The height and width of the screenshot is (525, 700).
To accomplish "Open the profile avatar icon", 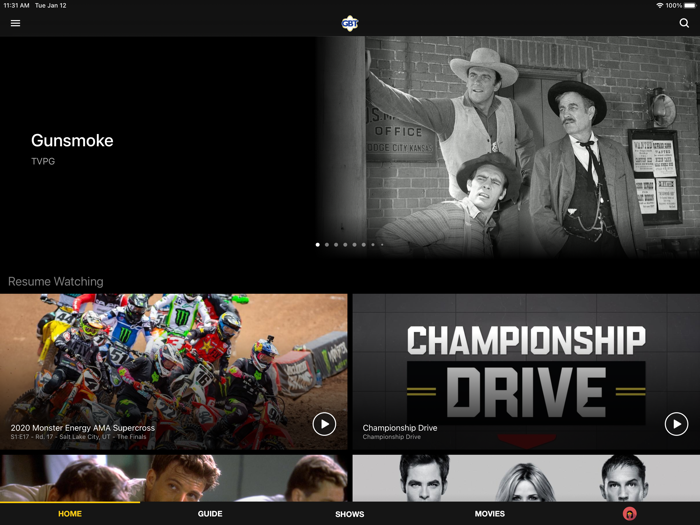I will [x=629, y=514].
